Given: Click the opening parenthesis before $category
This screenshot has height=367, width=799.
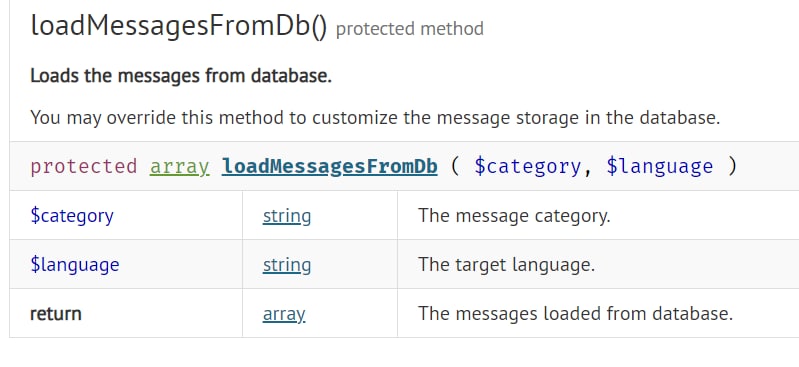Looking at the screenshot, I should (455, 167).
